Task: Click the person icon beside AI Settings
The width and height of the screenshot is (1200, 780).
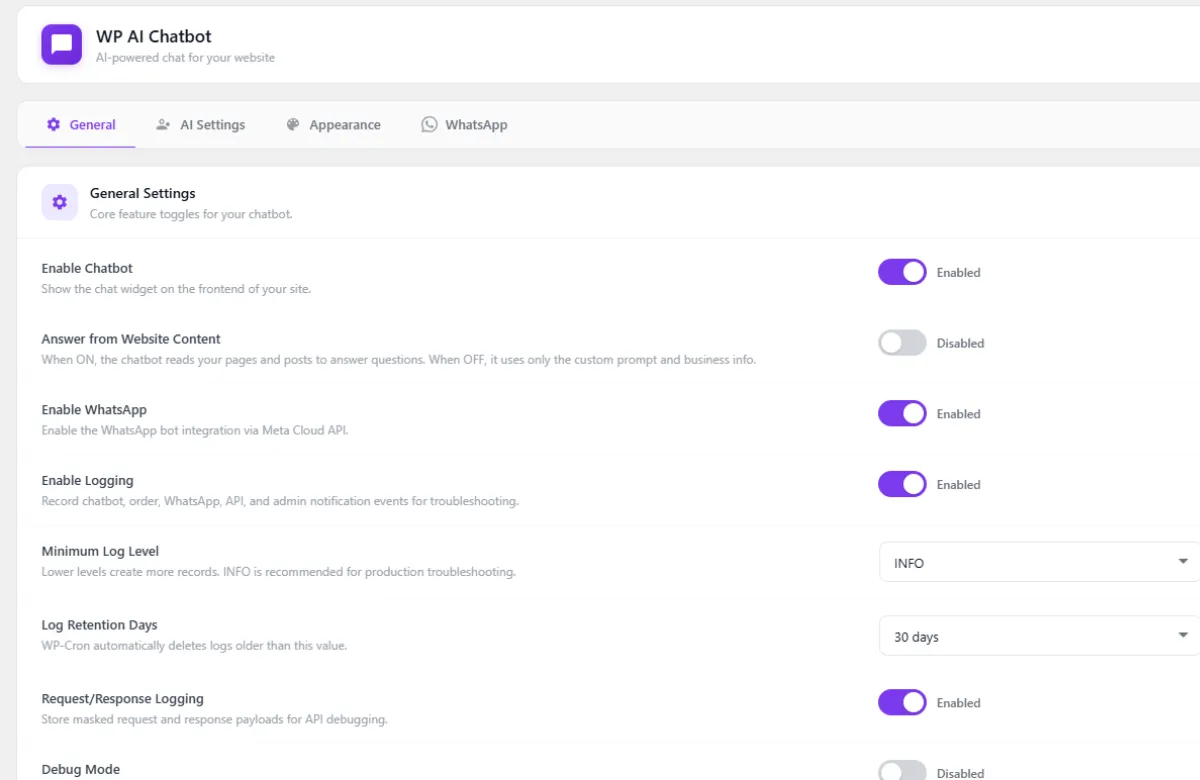Action: point(163,125)
